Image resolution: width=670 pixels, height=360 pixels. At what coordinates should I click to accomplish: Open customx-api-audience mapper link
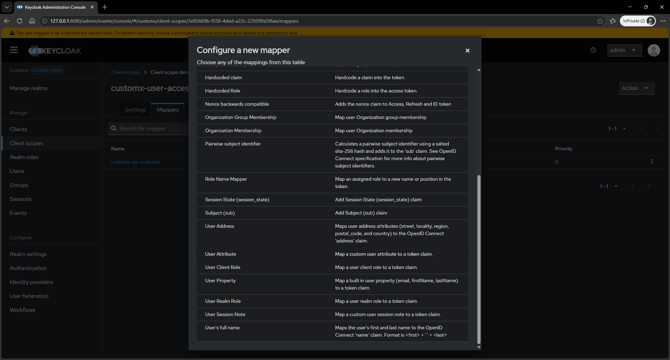135,162
